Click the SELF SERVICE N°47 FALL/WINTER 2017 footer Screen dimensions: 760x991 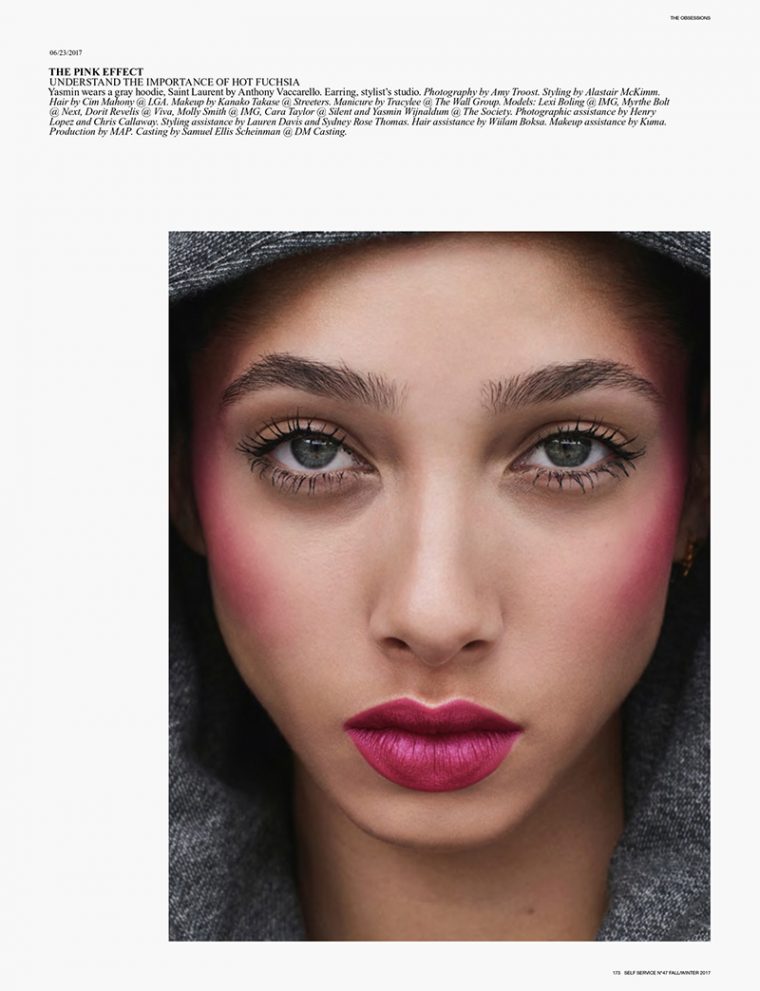(x=667, y=973)
